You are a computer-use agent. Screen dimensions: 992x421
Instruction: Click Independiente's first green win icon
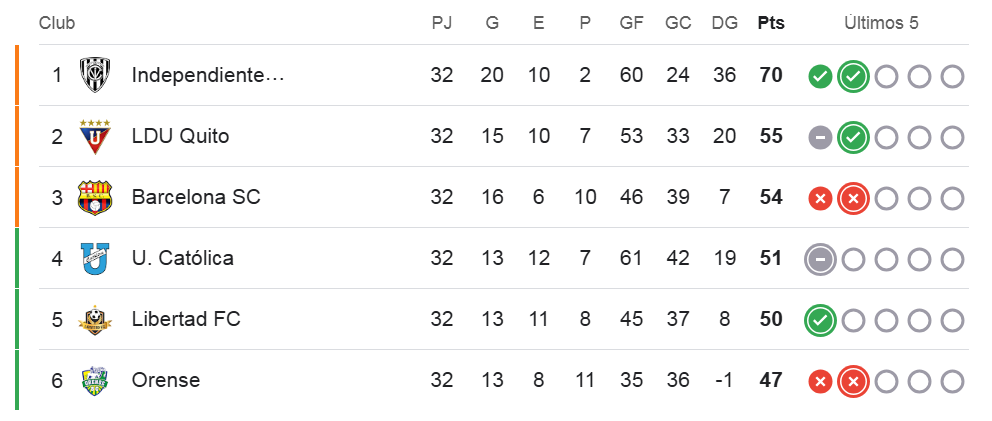coord(820,76)
